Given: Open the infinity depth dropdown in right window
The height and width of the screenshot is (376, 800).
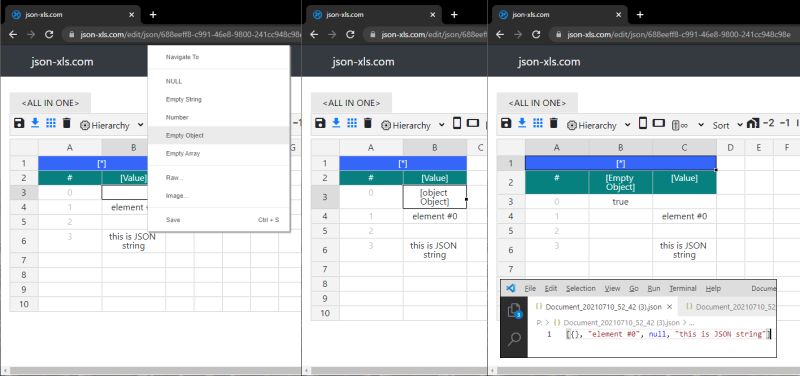Looking at the screenshot, I should coord(688,125).
